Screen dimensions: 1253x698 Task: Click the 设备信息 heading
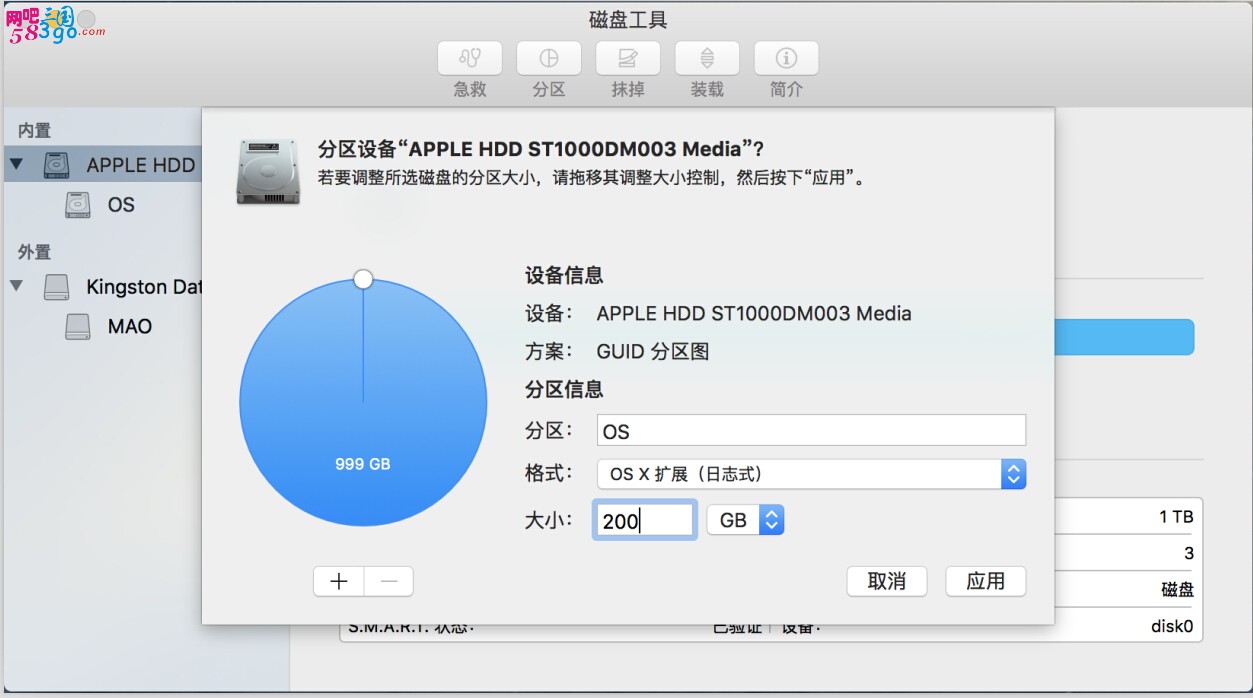(x=564, y=276)
